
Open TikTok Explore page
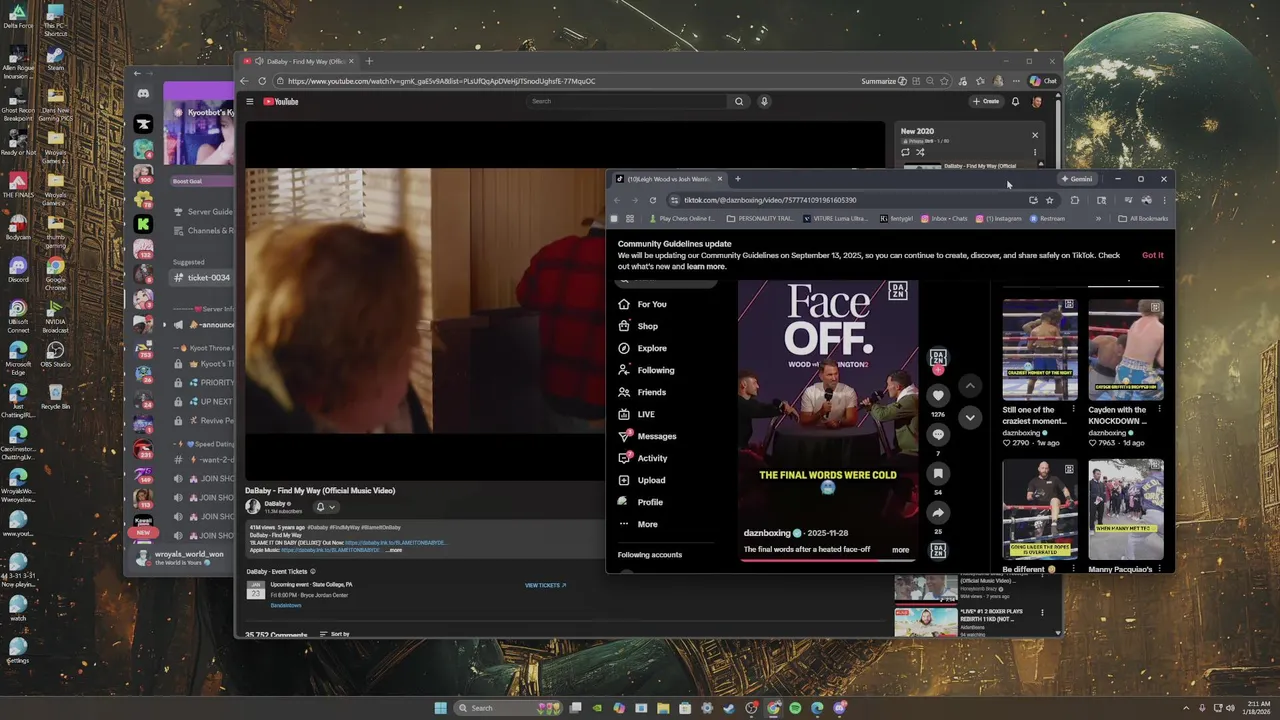click(x=642, y=348)
